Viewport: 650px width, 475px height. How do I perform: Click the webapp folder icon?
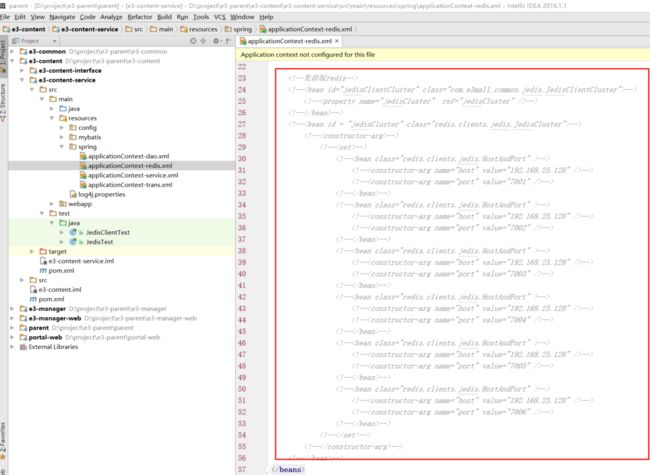coord(63,204)
